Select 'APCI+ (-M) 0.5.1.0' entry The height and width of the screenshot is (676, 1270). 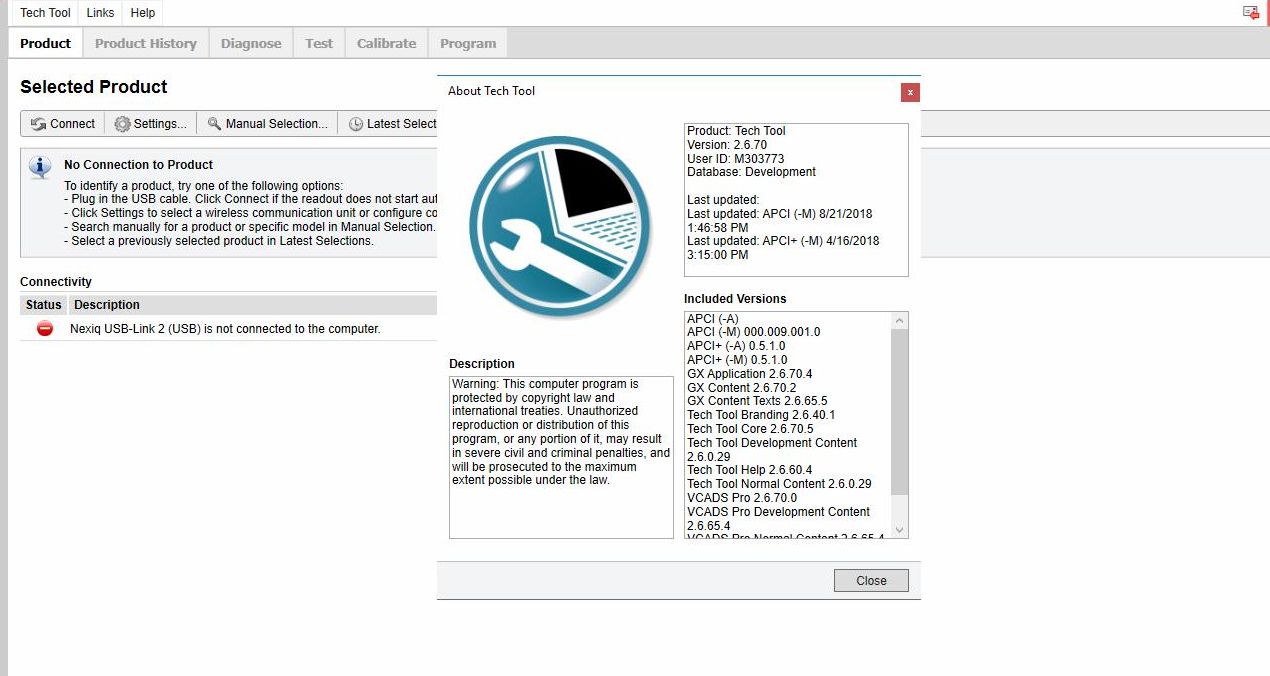[x=737, y=360]
